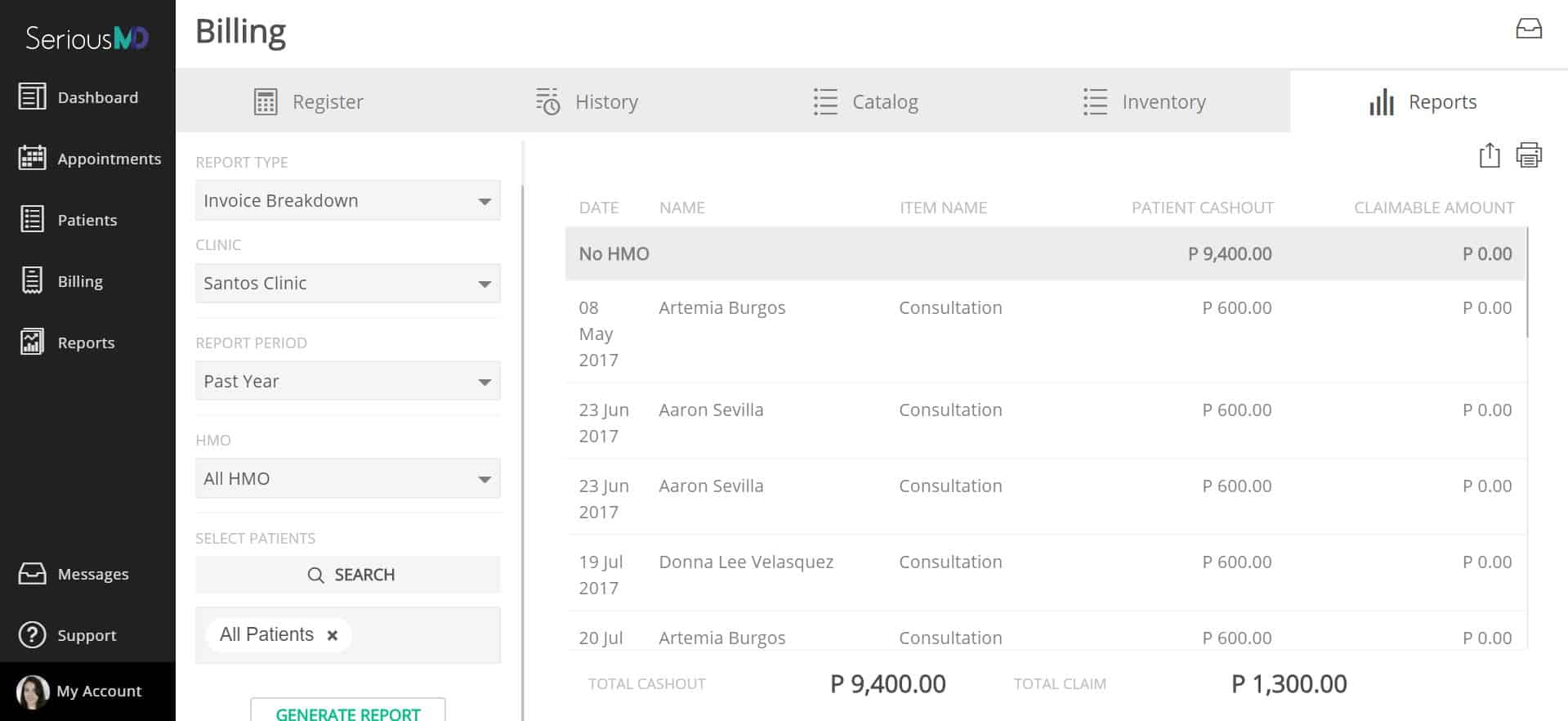Click the History clock-list icon
This screenshot has width=1568, height=721.
547,101
